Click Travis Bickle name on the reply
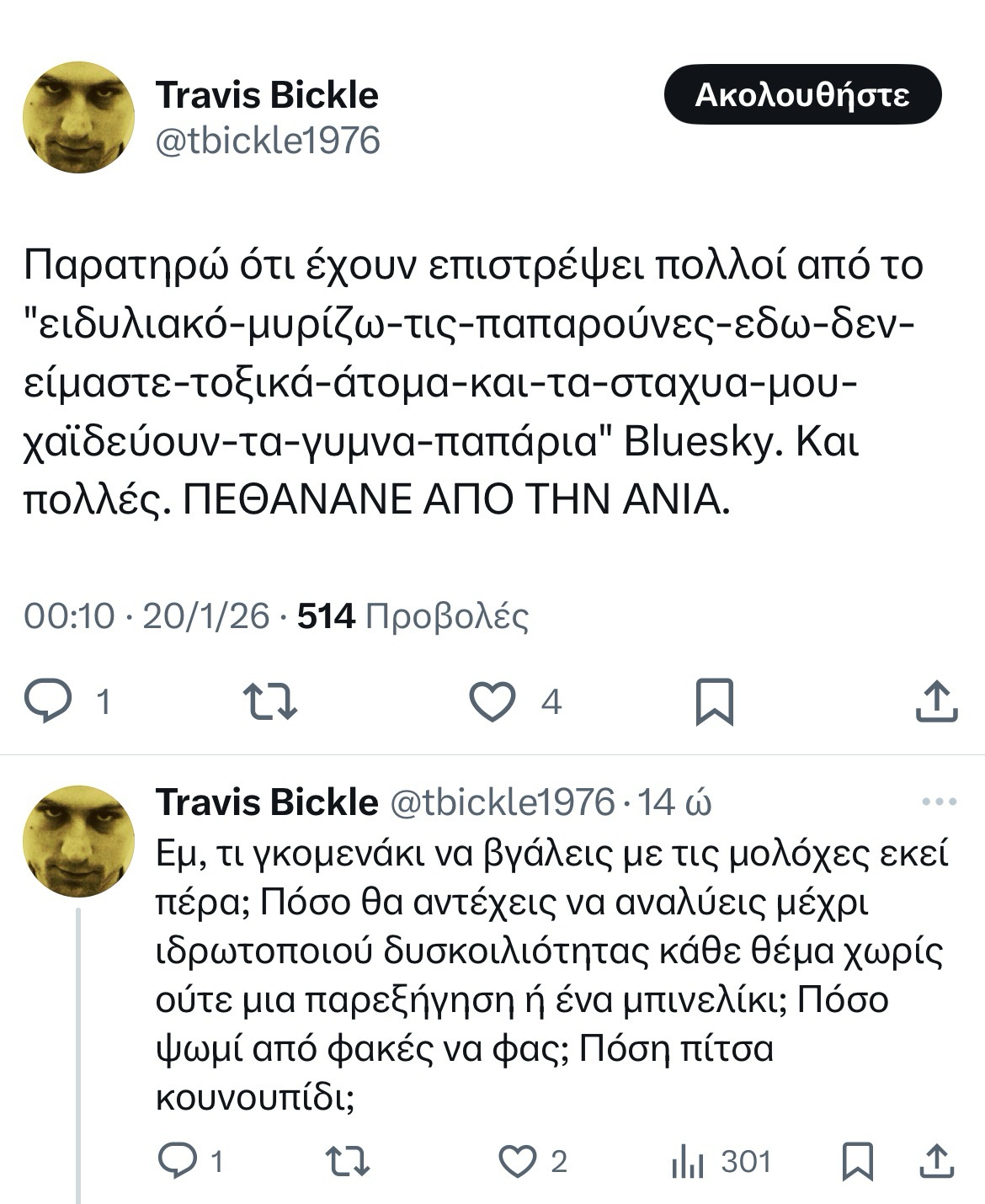 point(267,802)
